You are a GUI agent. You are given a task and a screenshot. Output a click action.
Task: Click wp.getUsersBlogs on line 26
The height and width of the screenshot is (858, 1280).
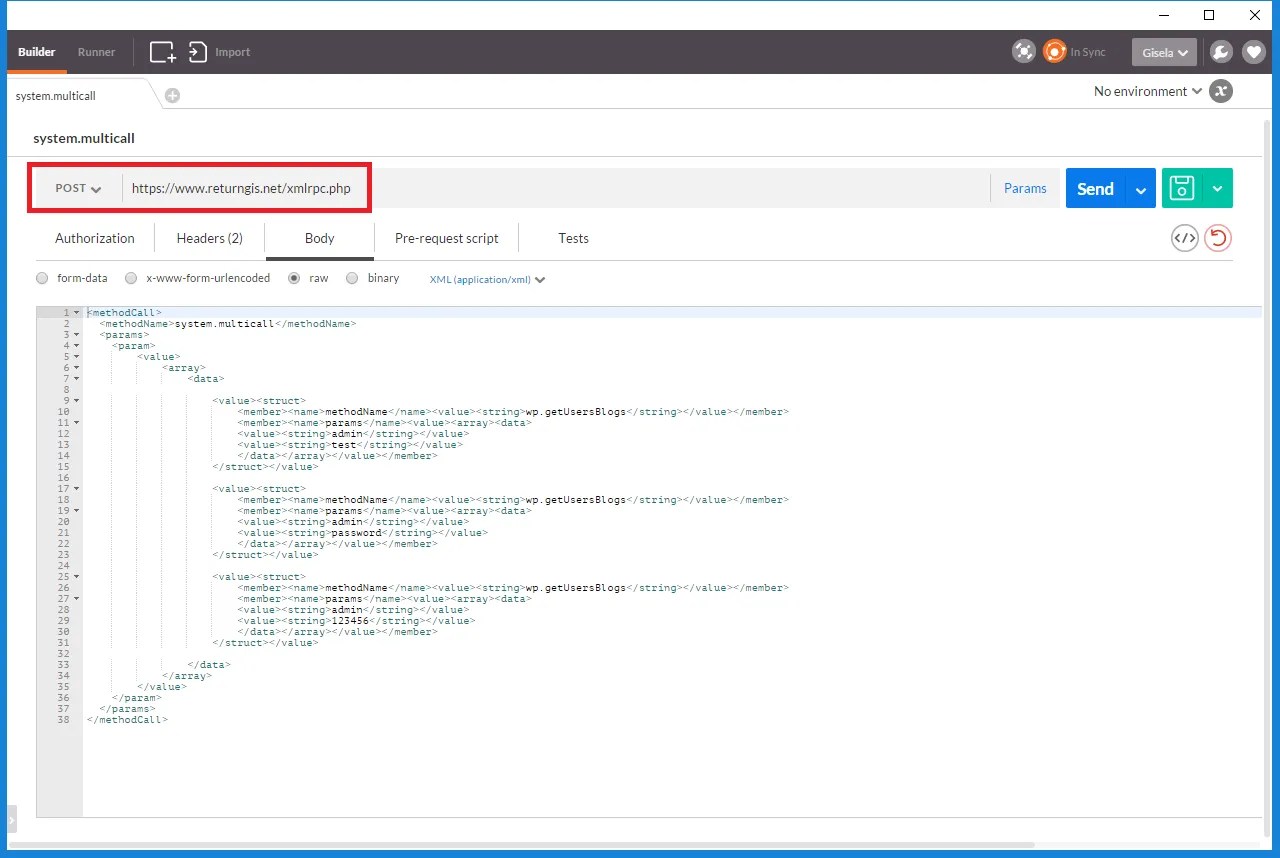coord(576,588)
